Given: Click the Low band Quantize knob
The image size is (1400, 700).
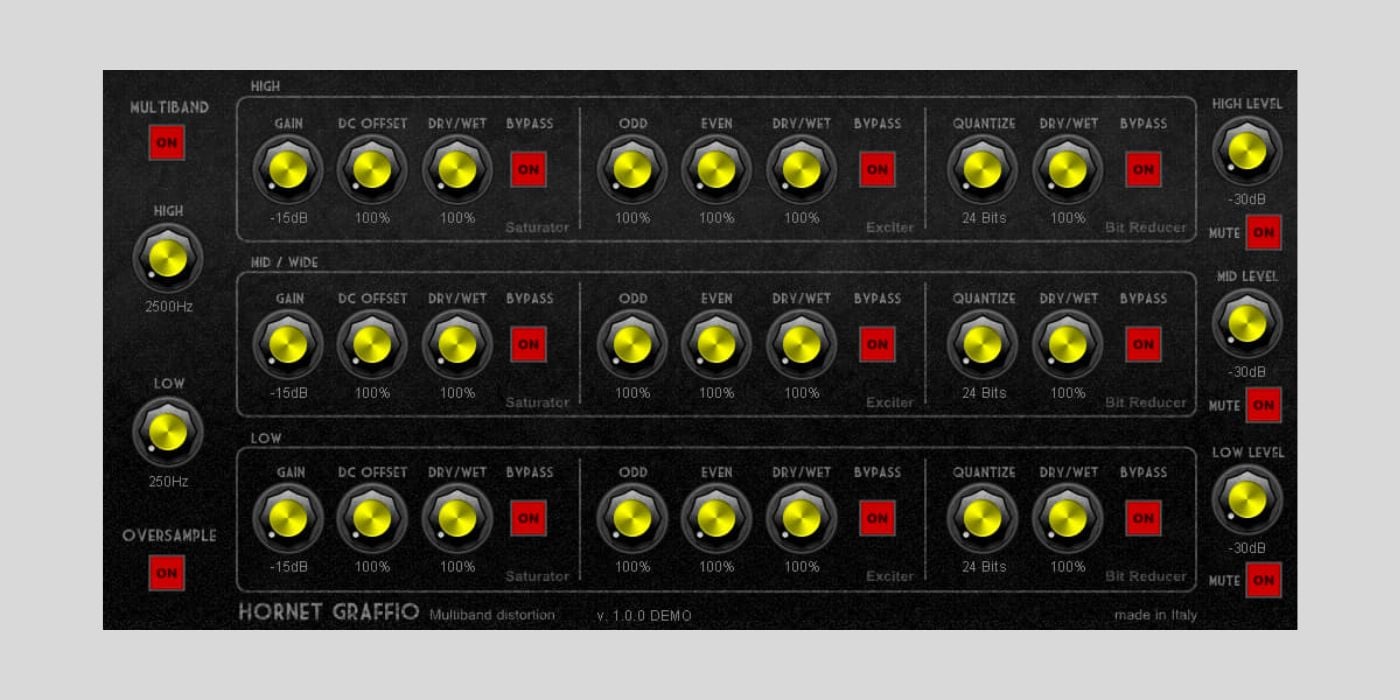Looking at the screenshot, I should [x=982, y=519].
